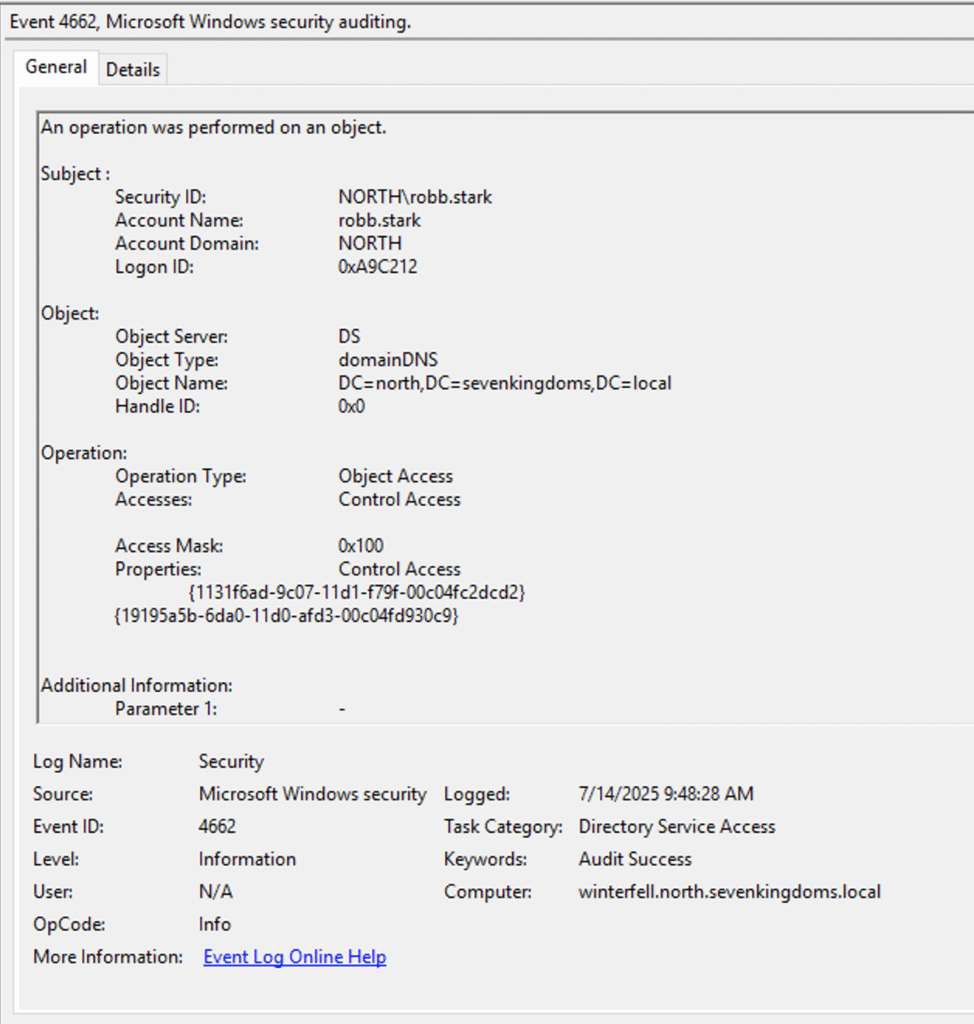The width and height of the screenshot is (974, 1024).
Task: Click GUID {19195a5b-6da0-11d0-afd3-00c04fd930c9}
Action: (286, 616)
